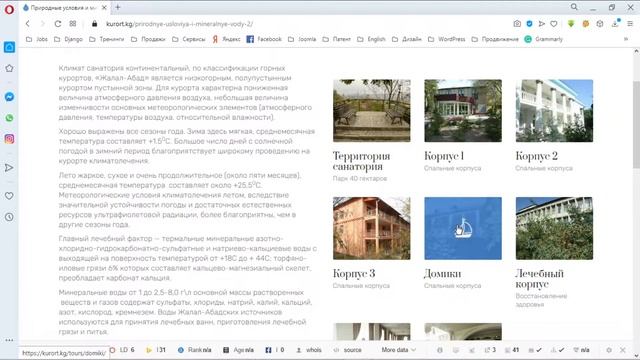Open a new tab with plus button
This screenshot has width=640, height=360.
point(118,7)
